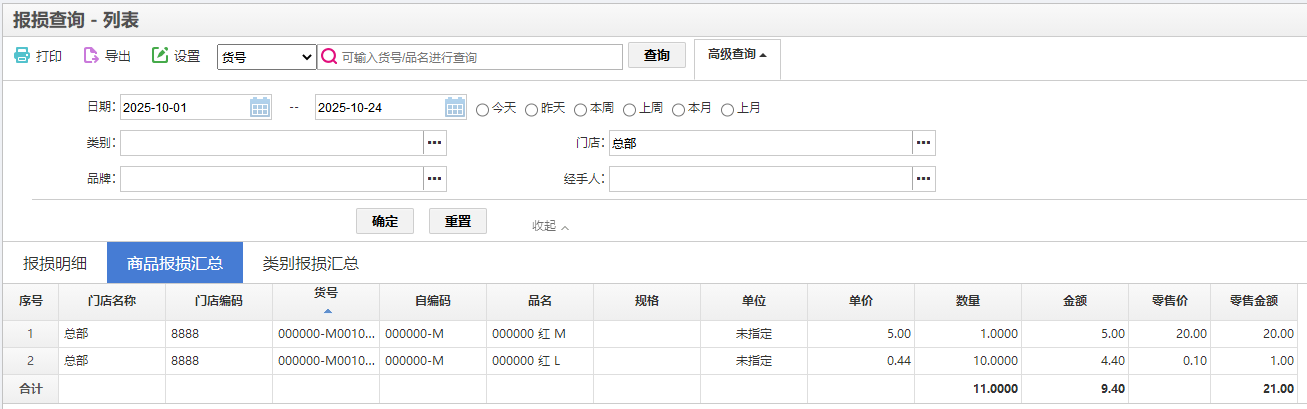Image resolution: width=1307 pixels, height=409 pixels.
Task: Open settings (设置) icon
Action: tap(160, 56)
